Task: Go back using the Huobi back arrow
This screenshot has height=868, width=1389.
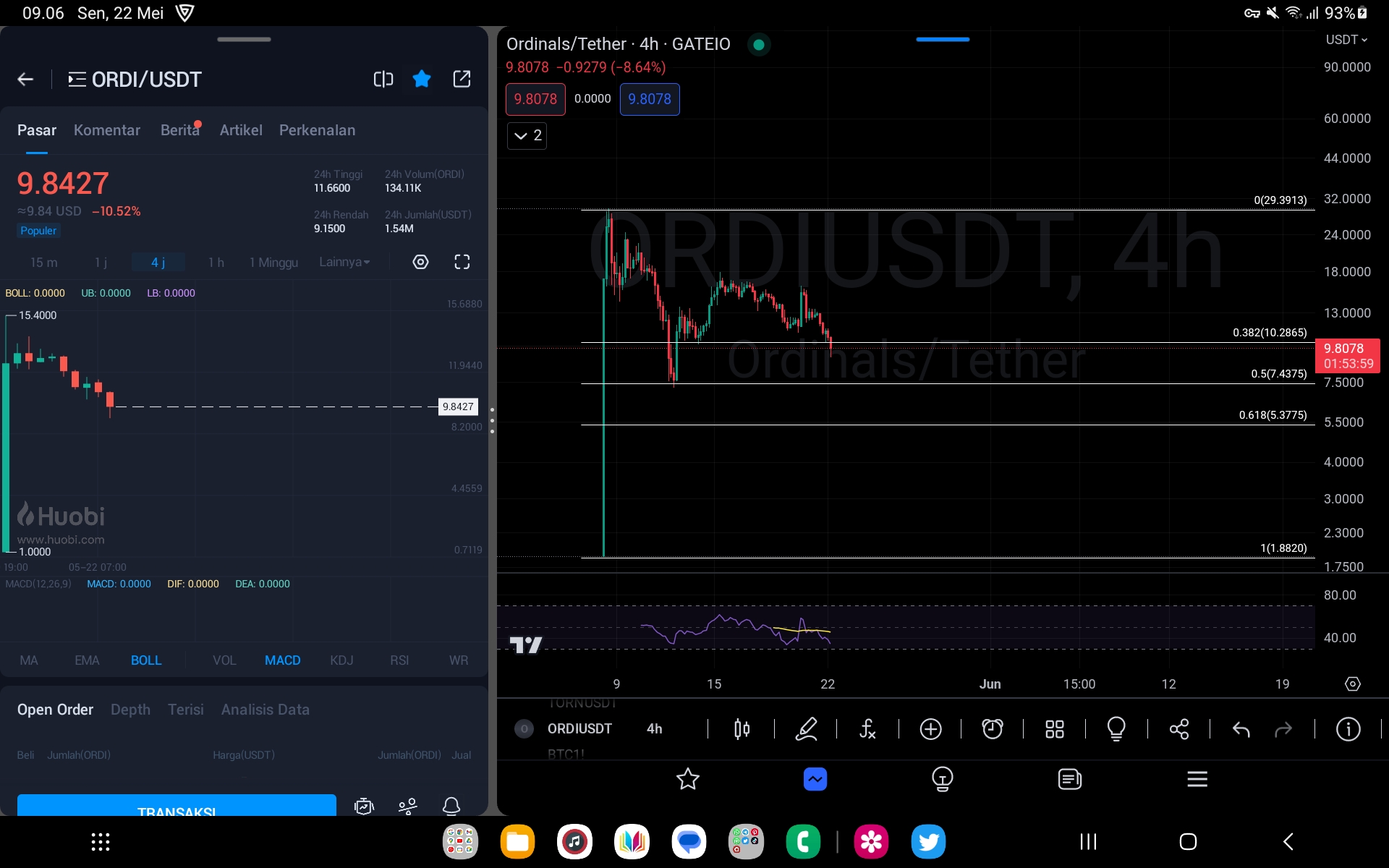Action: [25, 80]
